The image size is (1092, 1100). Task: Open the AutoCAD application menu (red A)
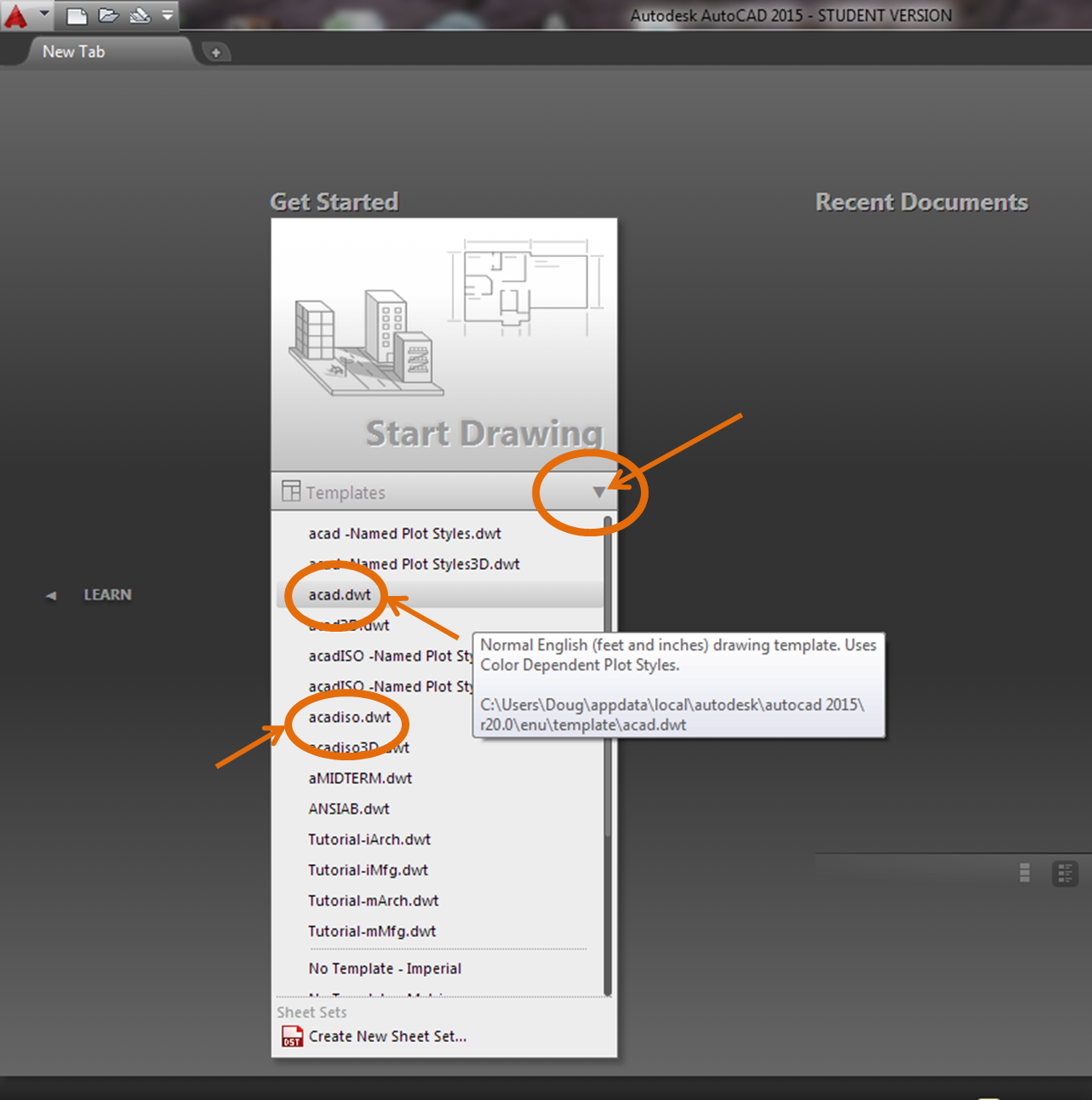16,15
